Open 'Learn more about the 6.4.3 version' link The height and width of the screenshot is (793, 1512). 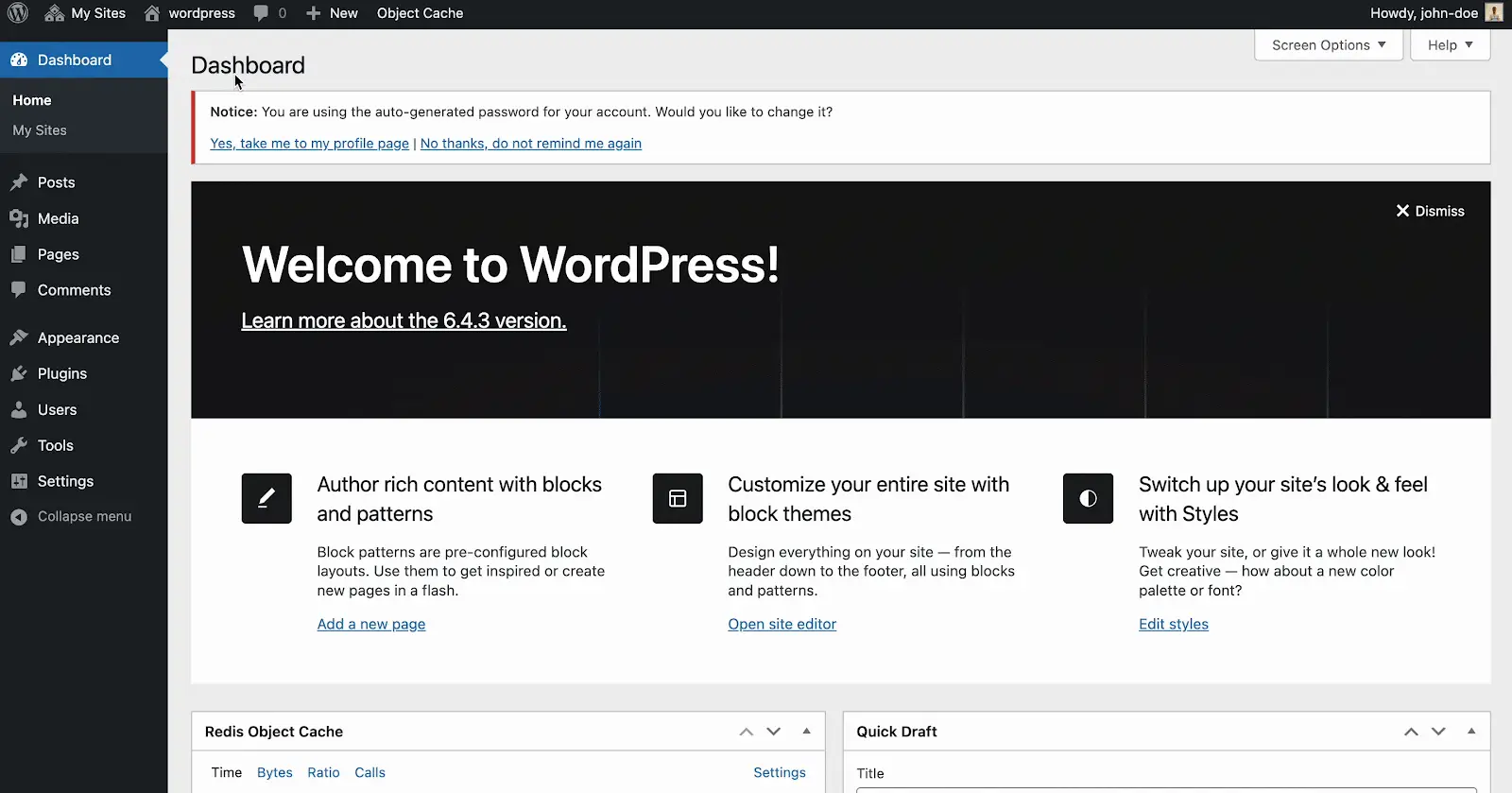pos(404,320)
